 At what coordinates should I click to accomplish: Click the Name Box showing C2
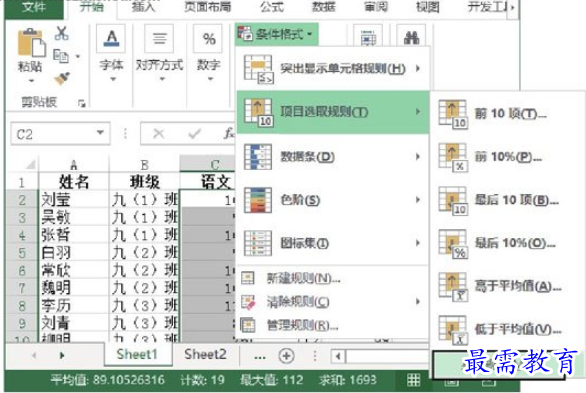click(x=60, y=133)
